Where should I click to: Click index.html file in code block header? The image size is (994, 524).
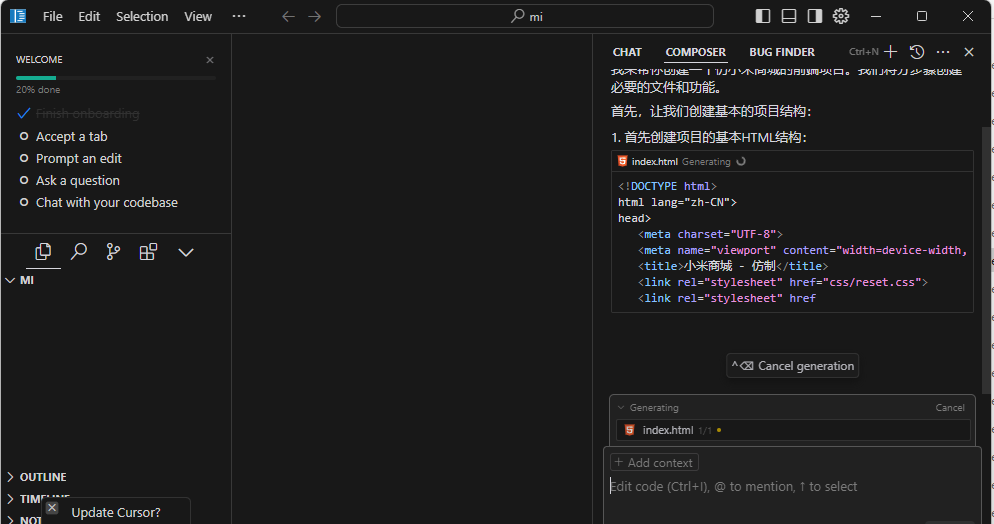pos(655,162)
